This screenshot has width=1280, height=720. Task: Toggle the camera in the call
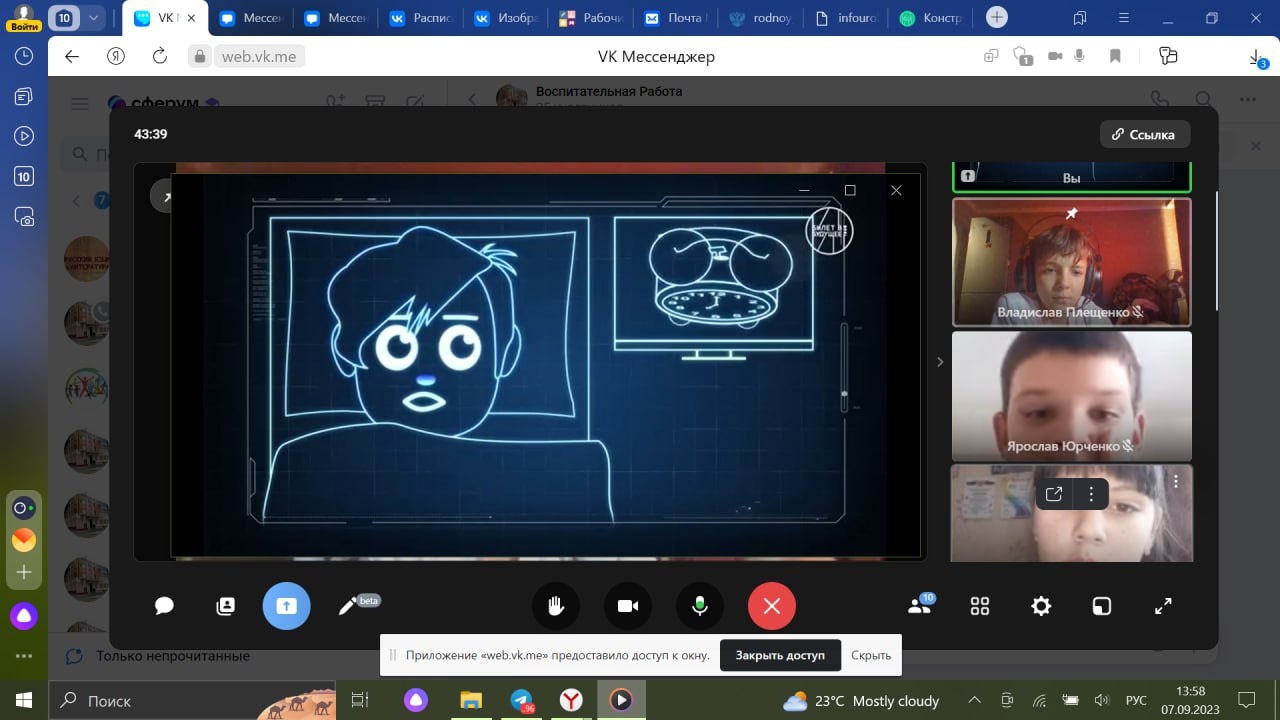(x=628, y=606)
